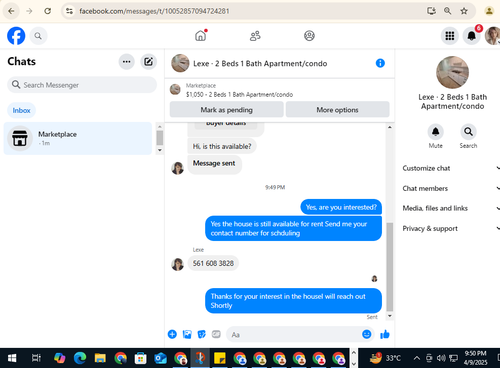Reload the page
Screen dimensions: 500x368
[48, 11]
